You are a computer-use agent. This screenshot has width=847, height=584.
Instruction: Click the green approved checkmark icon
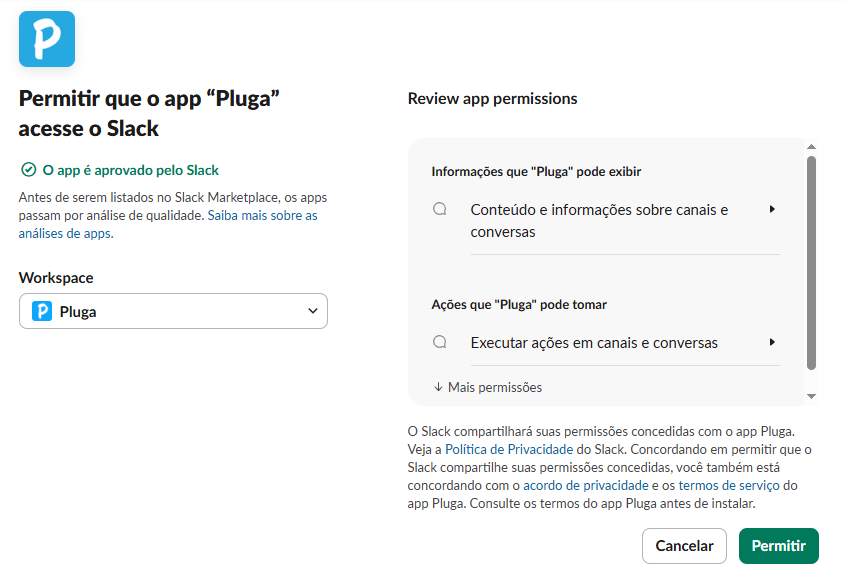(x=28, y=170)
